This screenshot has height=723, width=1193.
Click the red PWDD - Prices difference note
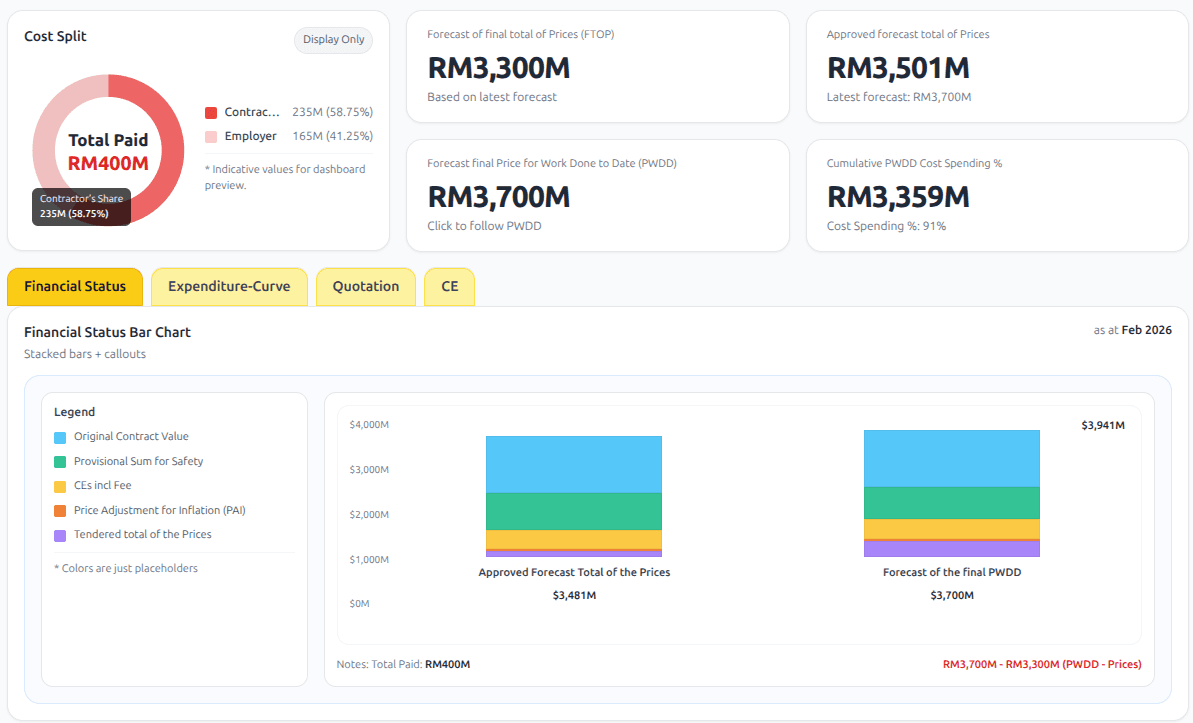(x=1042, y=664)
